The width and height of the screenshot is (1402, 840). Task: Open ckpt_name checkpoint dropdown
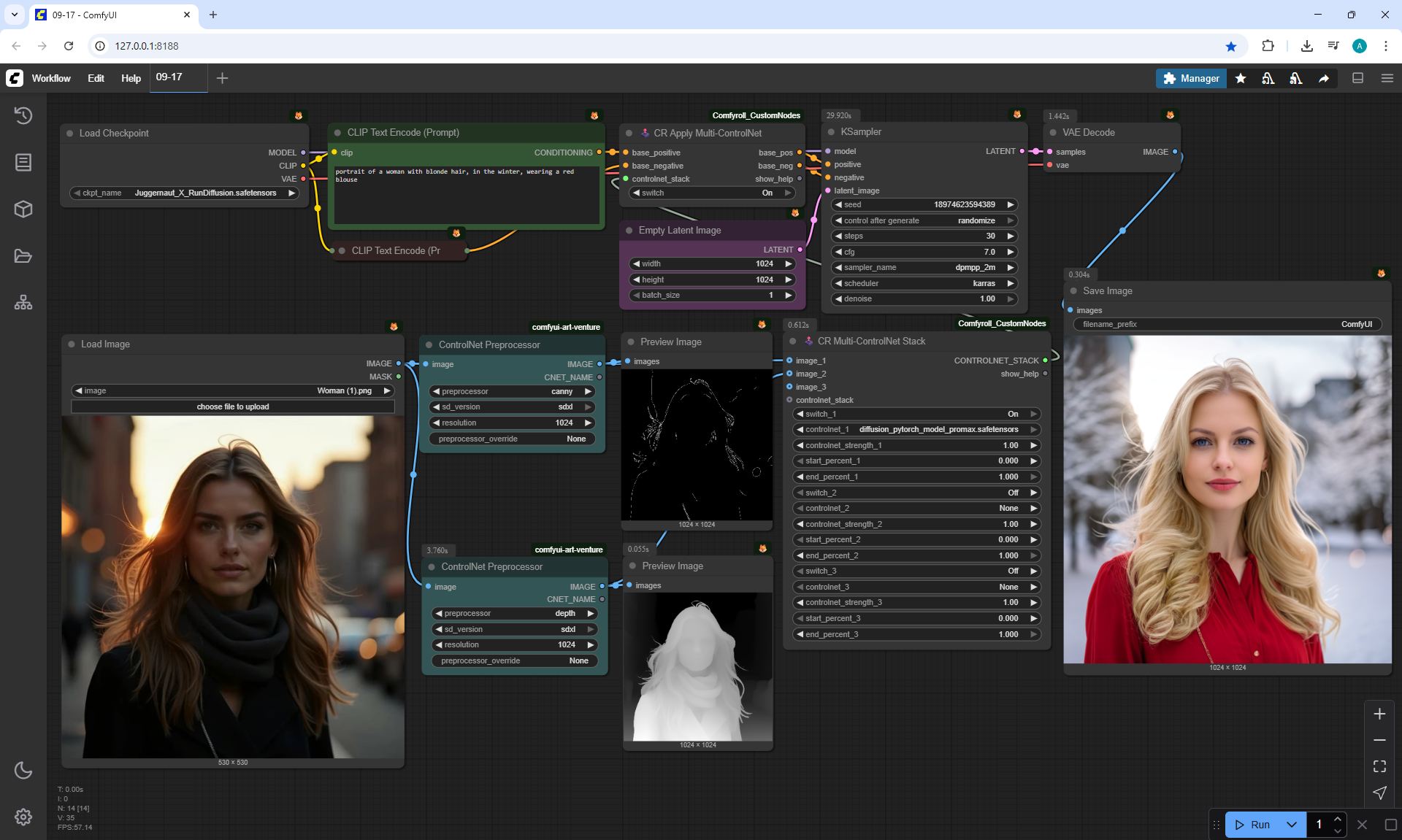click(x=185, y=193)
